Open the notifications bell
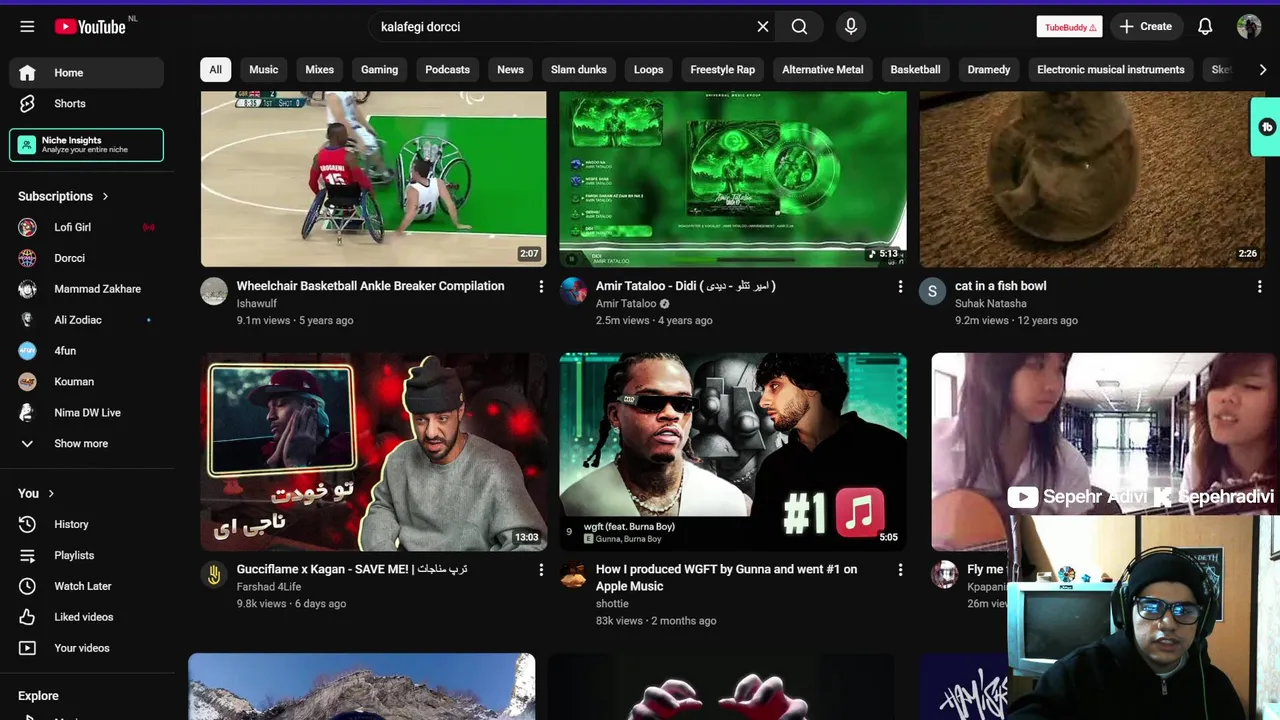The width and height of the screenshot is (1280, 720). click(x=1205, y=27)
